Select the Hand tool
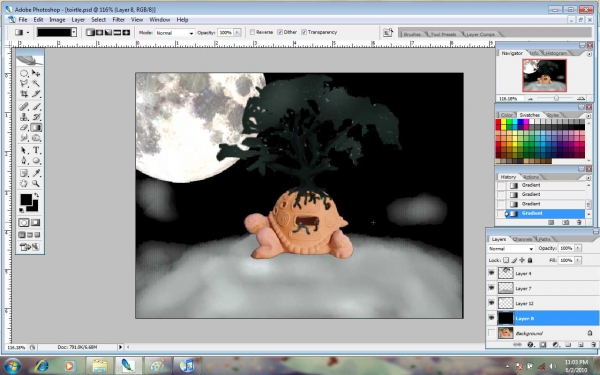600x375 pixels. pos(24,183)
